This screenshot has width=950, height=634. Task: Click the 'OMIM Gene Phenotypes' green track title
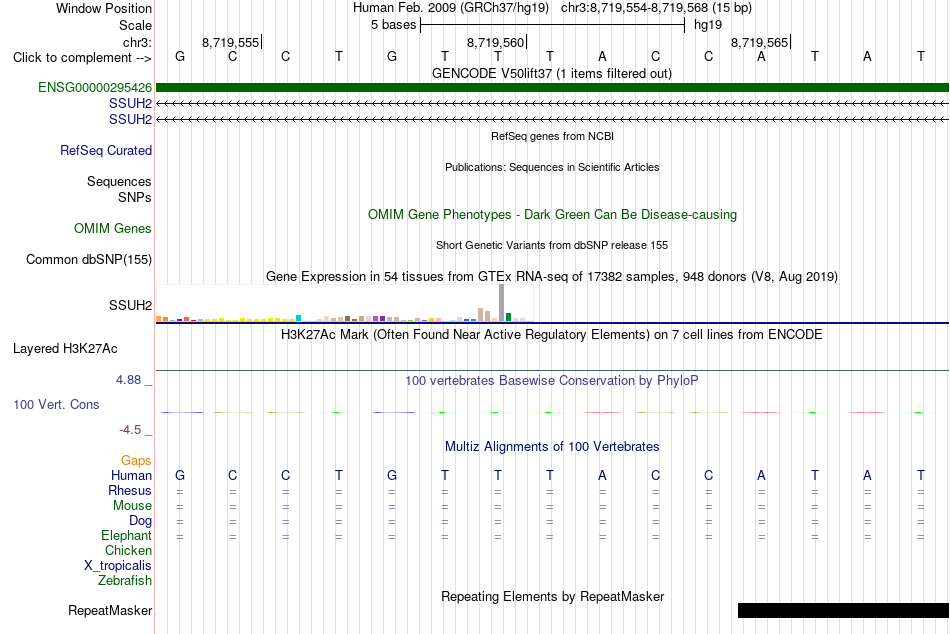pyautogui.click(x=553, y=215)
